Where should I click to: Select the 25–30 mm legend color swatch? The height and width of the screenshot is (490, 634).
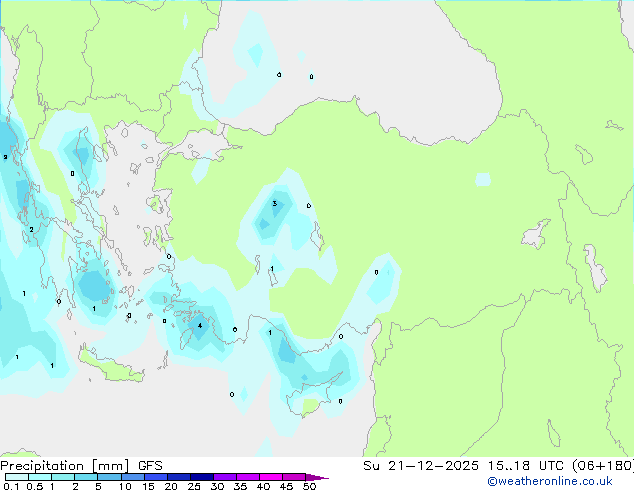pos(201,477)
